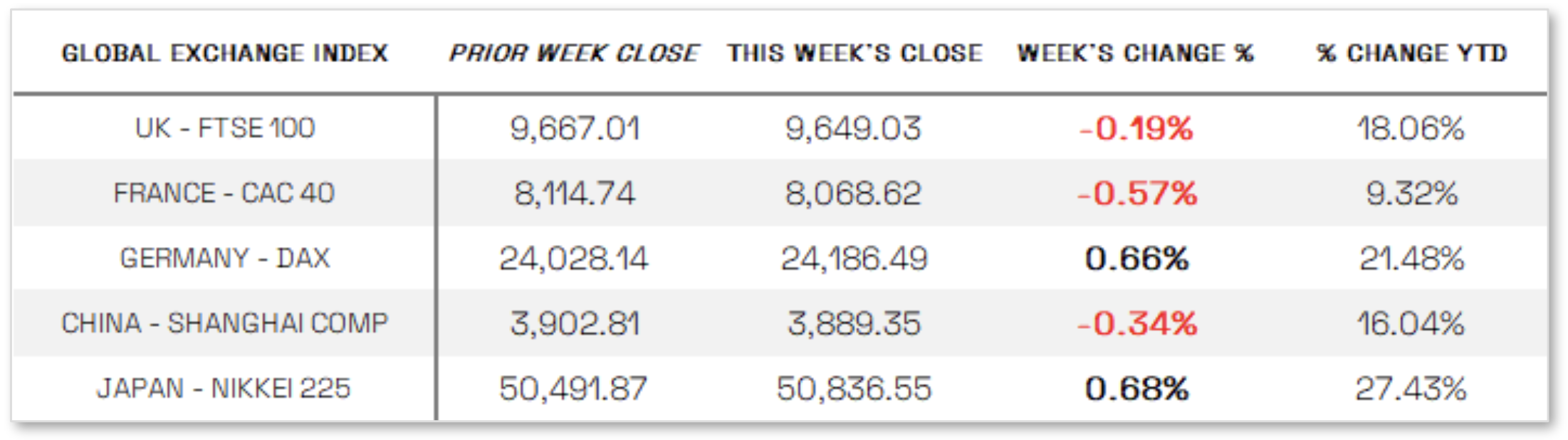The height and width of the screenshot is (440, 1568).
Task: Click the This Week's Close header
Action: point(854,53)
